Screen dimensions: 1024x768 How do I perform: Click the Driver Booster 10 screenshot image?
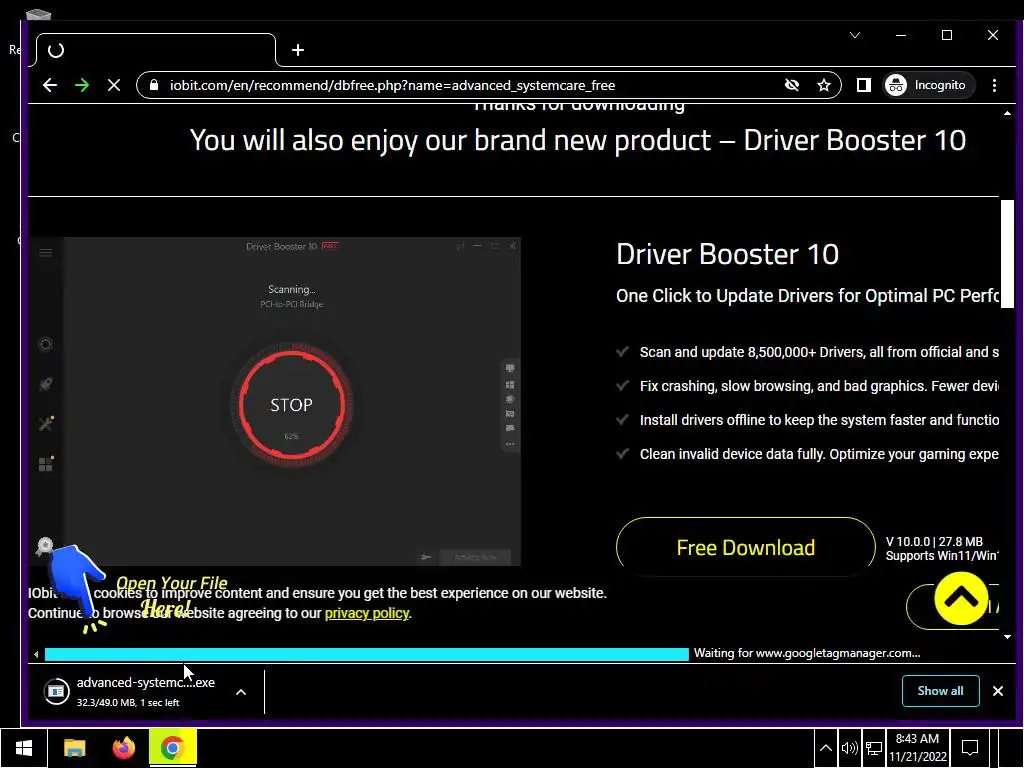(275, 401)
